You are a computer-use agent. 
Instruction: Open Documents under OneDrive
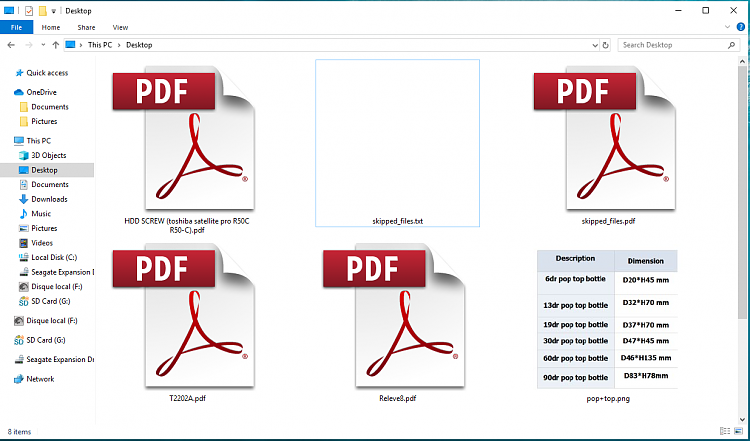(50, 107)
